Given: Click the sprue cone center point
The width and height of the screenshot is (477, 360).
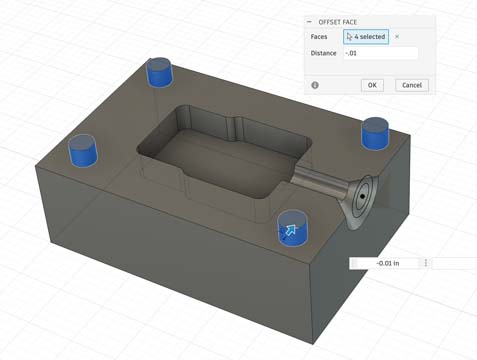Looking at the screenshot, I should (362, 196).
